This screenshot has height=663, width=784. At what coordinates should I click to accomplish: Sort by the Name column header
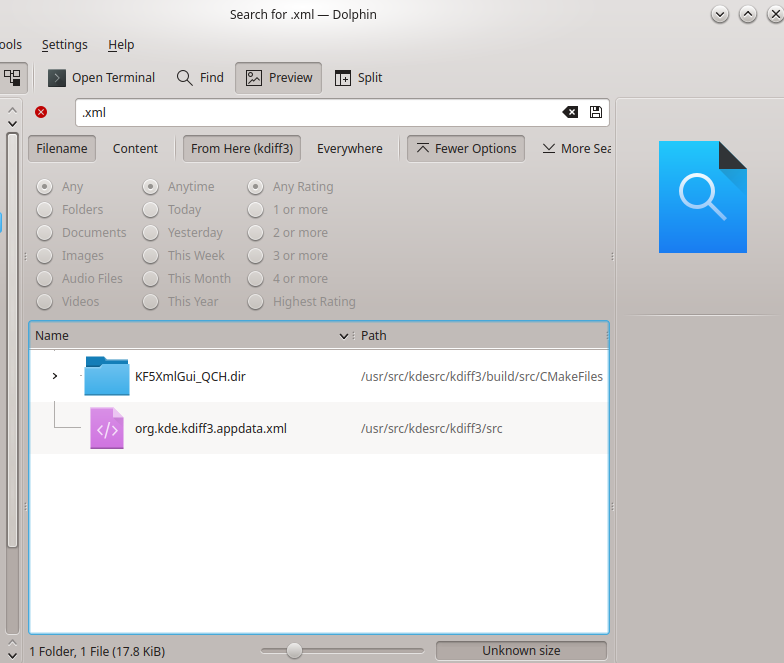(x=192, y=336)
